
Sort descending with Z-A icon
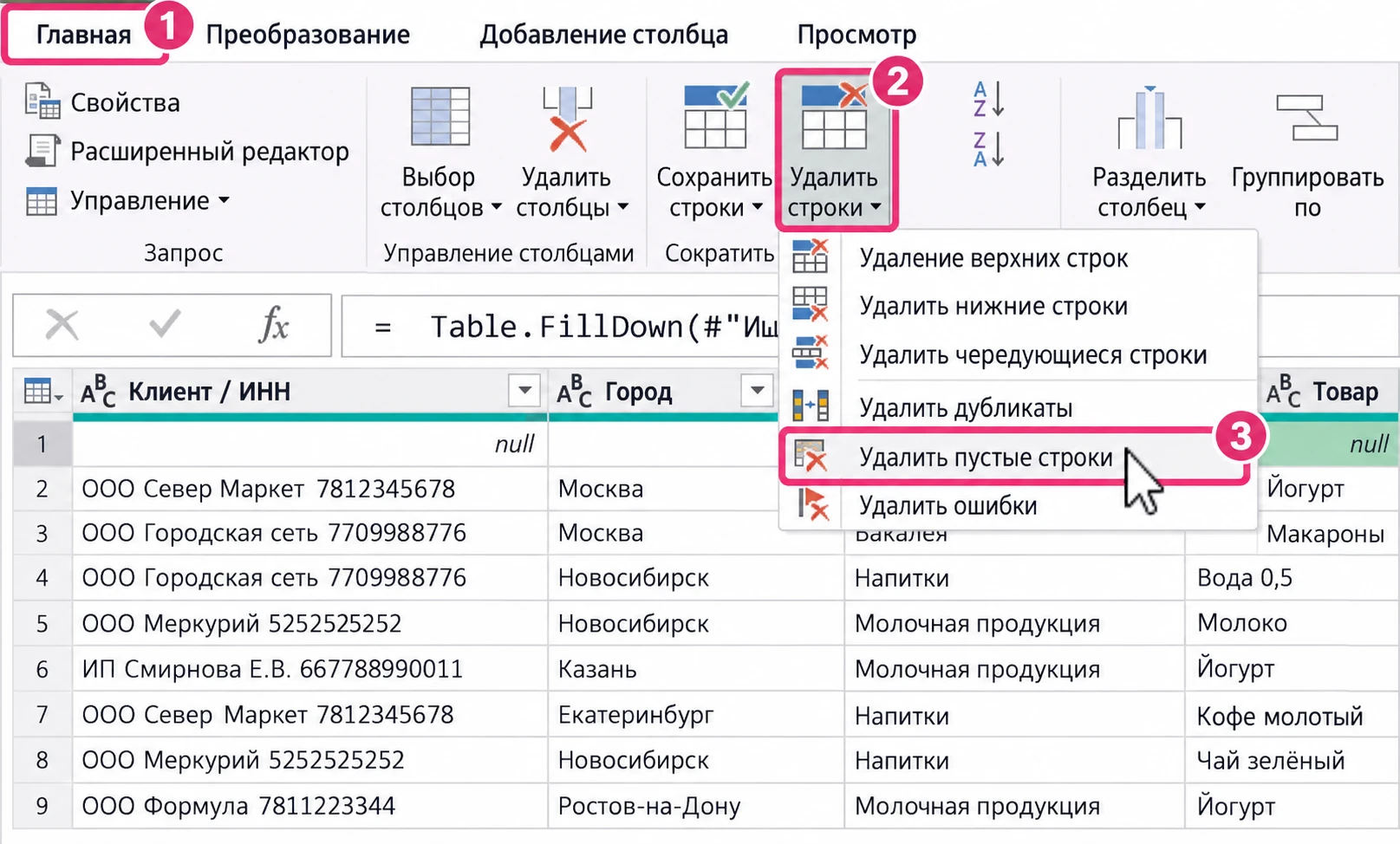(988, 149)
